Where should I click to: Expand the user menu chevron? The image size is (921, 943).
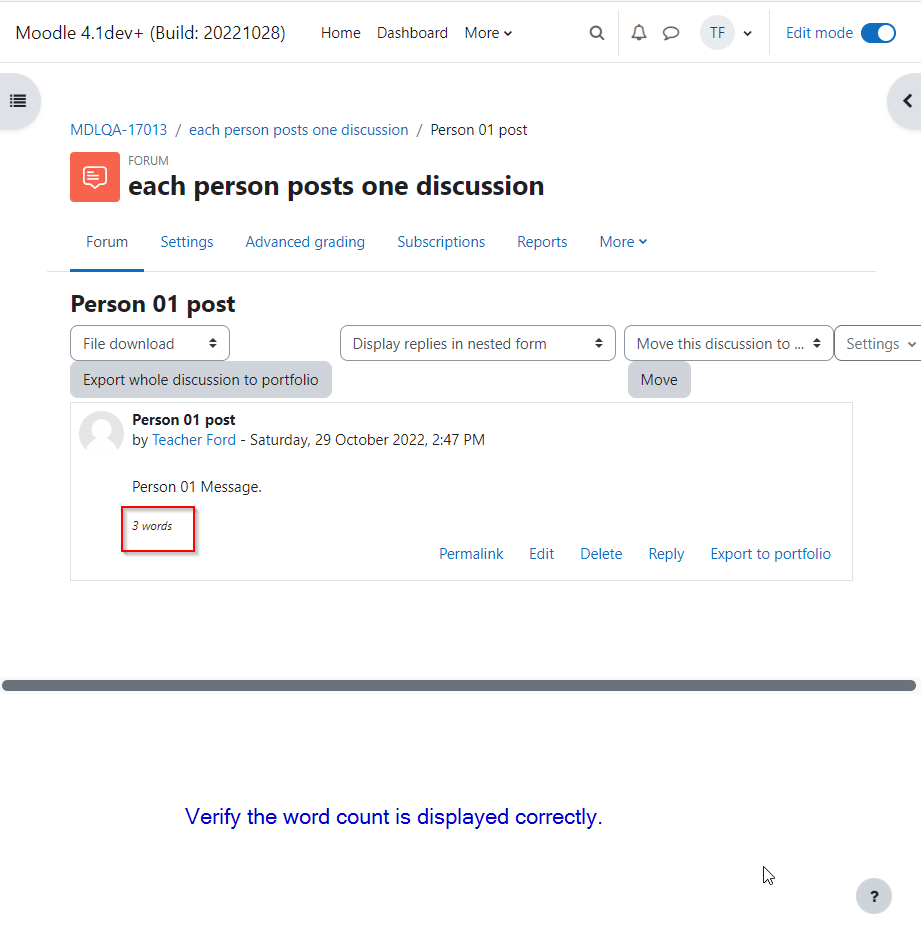(x=747, y=34)
